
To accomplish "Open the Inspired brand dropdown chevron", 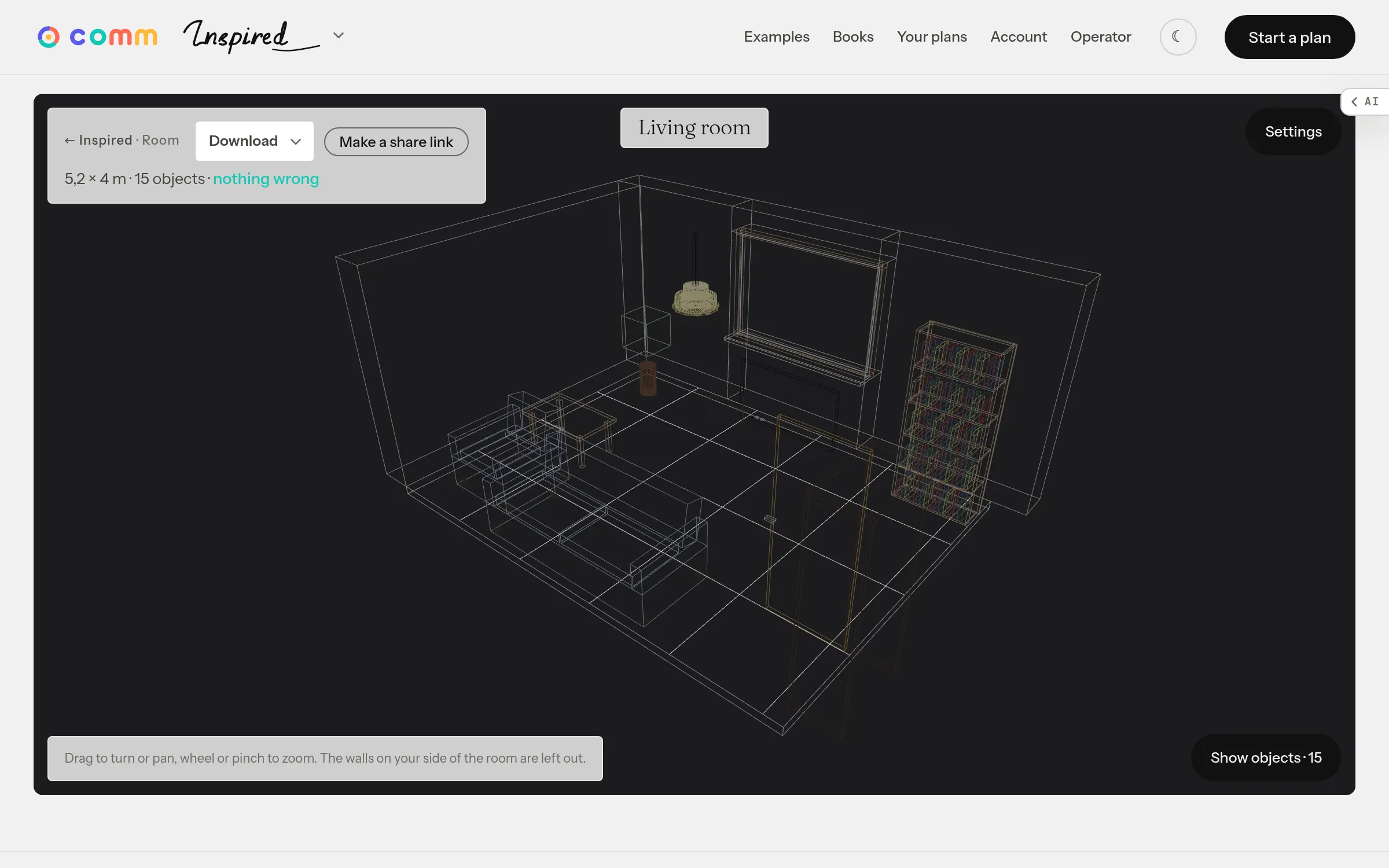I will [x=339, y=35].
